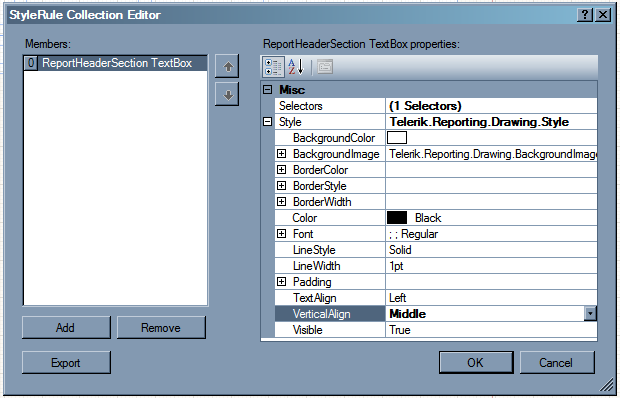Collapse the Style property node

(268, 122)
